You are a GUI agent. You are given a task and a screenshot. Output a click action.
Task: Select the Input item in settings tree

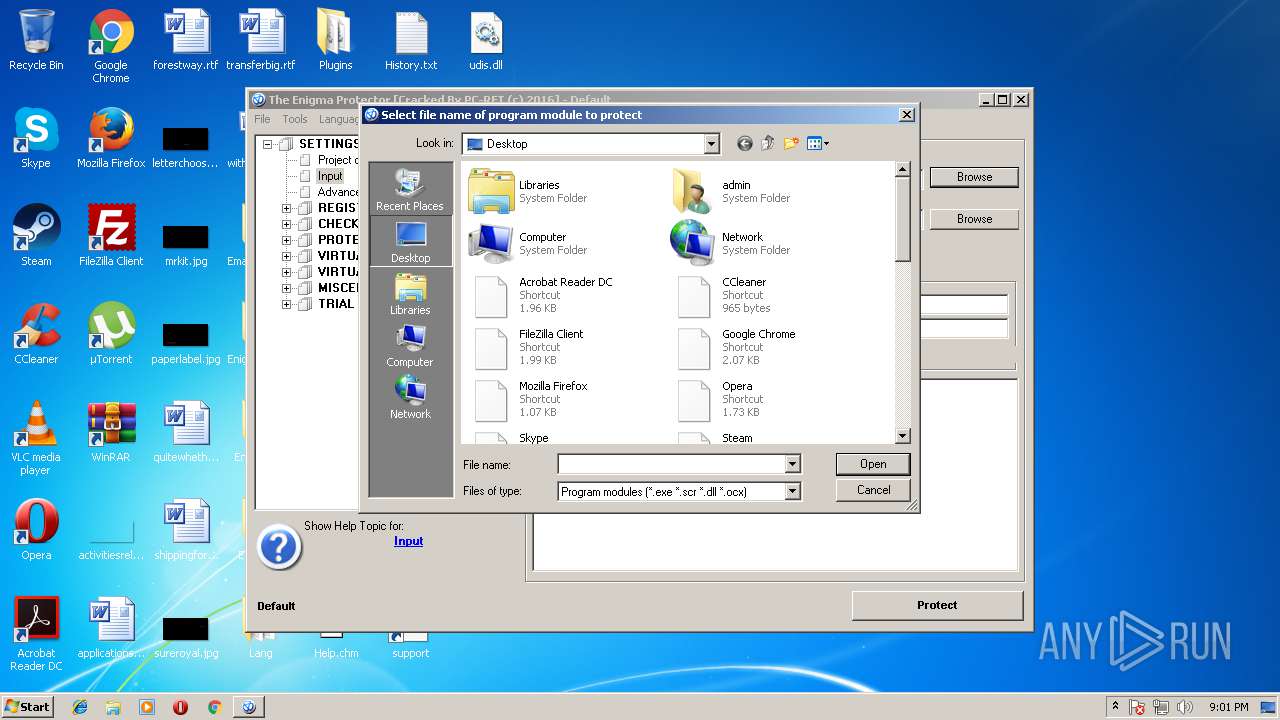(330, 176)
